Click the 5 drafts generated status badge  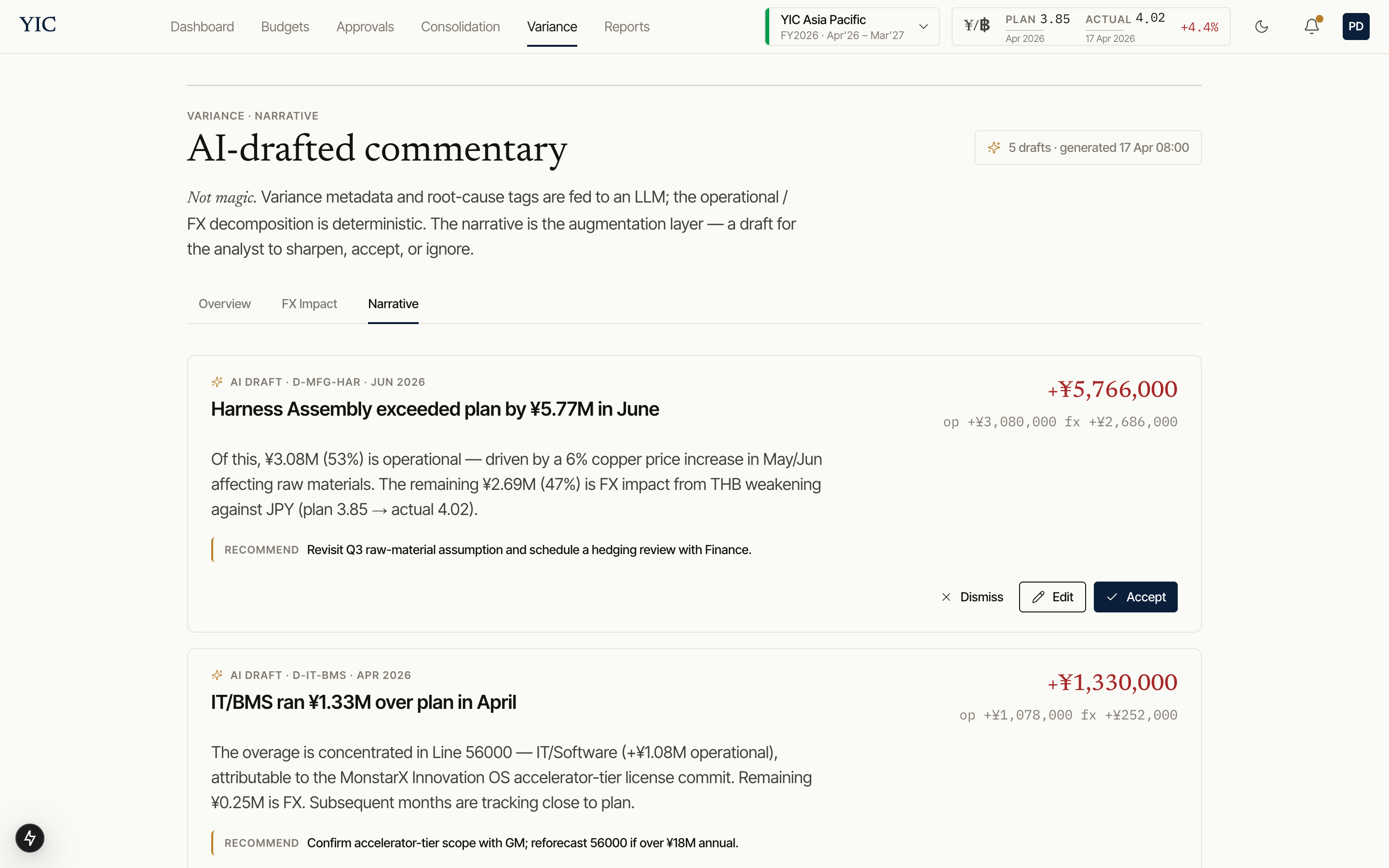click(x=1088, y=148)
